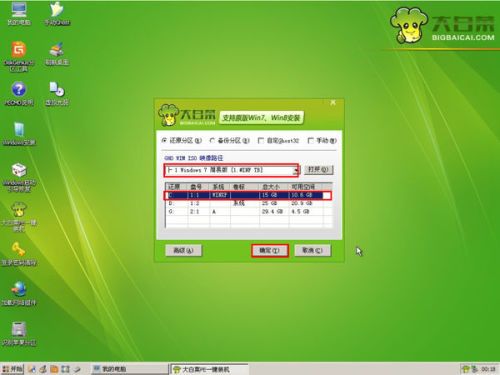Viewport: 500px width, 375px height.
Task: Open the Windows install desktop icon
Action: pos(19,134)
